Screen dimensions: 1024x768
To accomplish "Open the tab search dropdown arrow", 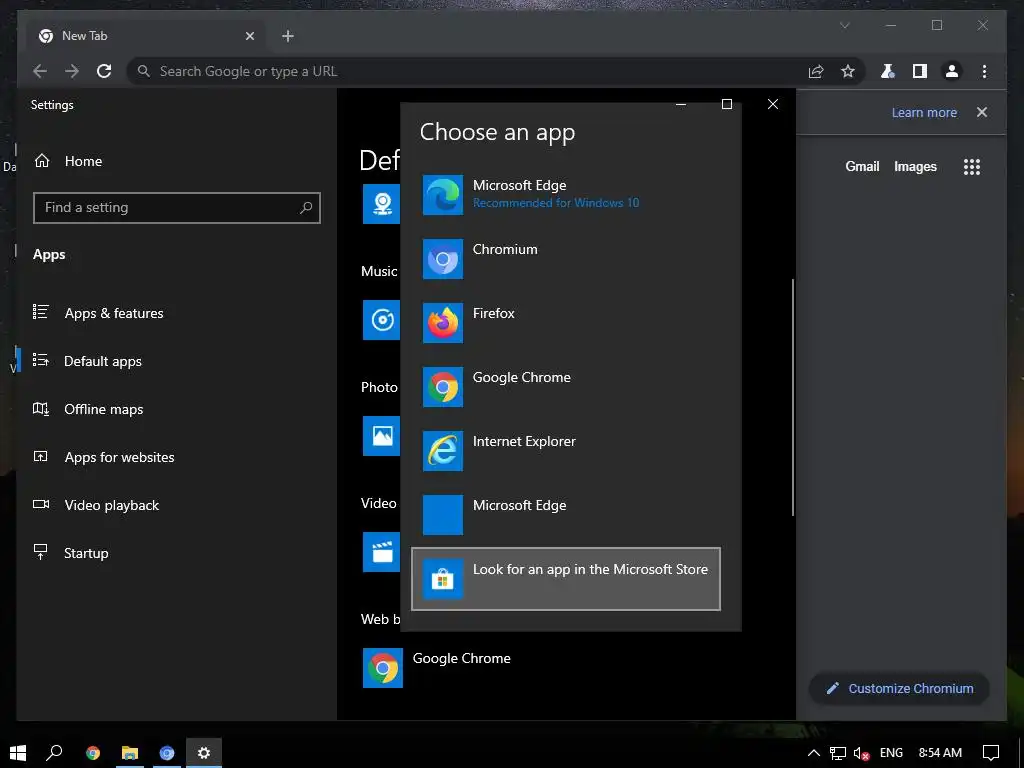I will coord(844,25).
